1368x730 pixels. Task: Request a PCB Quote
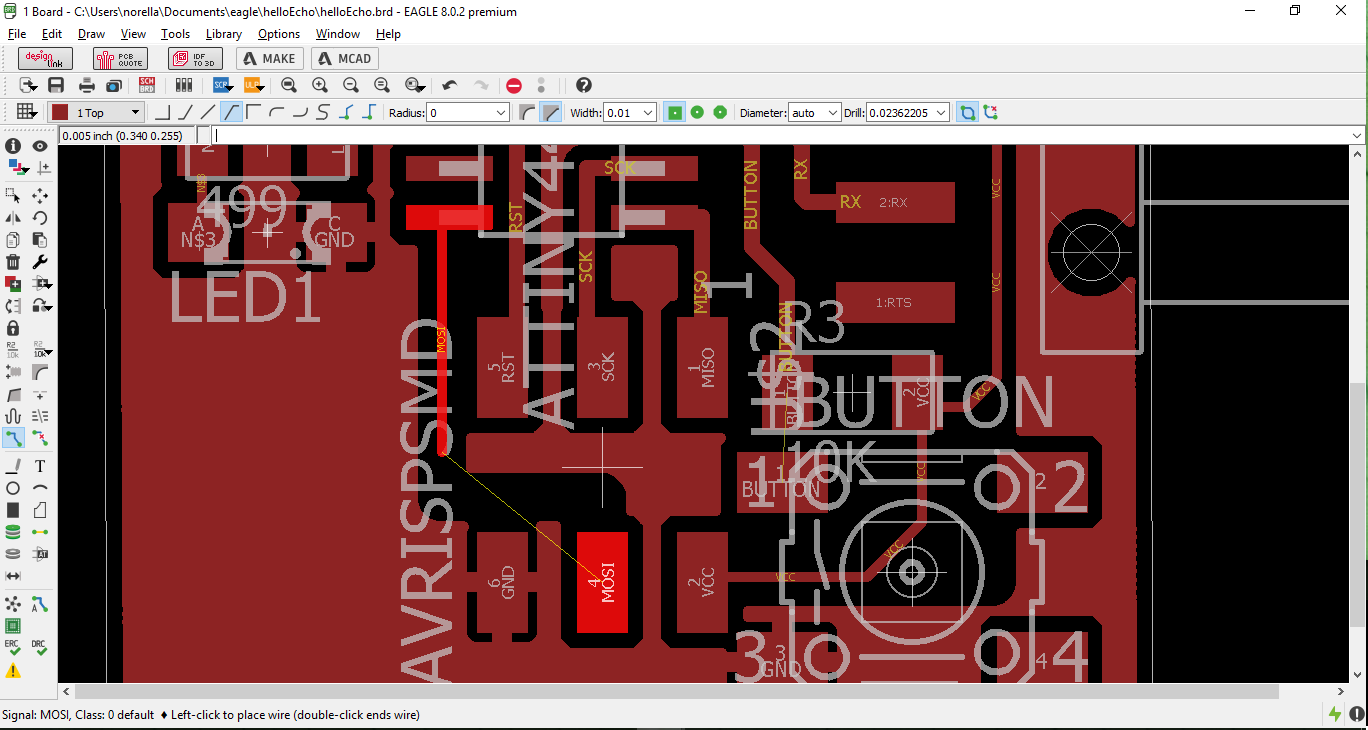coord(120,59)
